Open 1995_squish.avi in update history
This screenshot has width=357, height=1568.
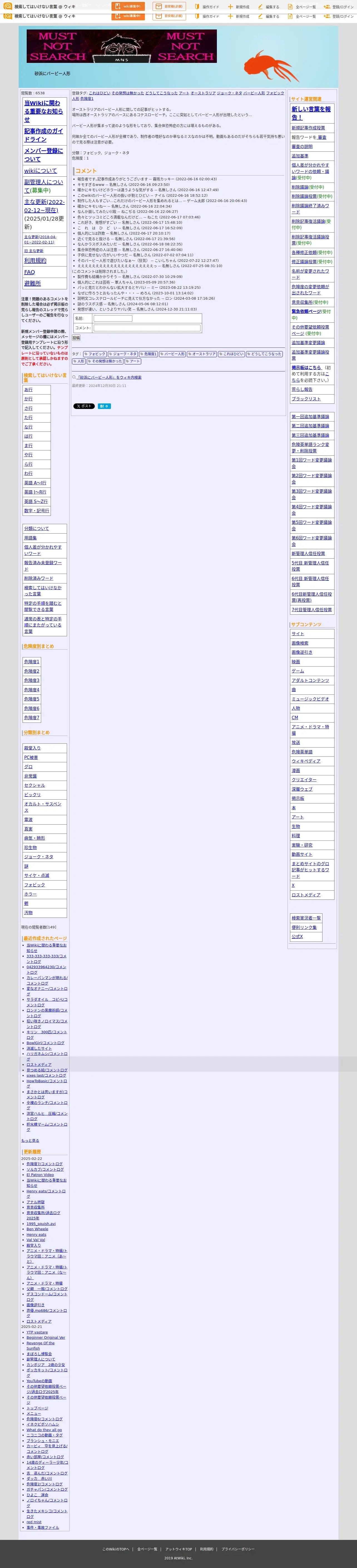[x=41, y=1224]
